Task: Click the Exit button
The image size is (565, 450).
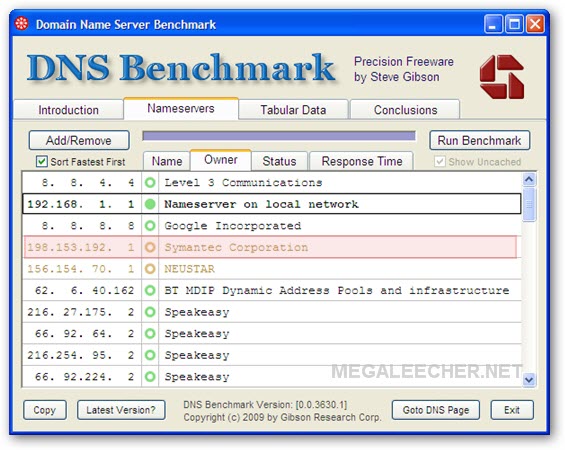Action: (512, 410)
